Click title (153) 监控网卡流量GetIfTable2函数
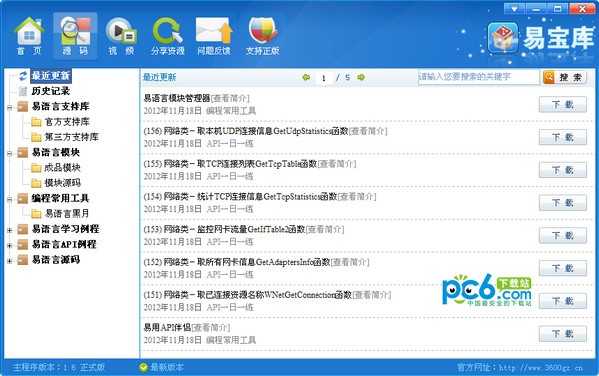This screenshot has height=376, width=599. 224,229
